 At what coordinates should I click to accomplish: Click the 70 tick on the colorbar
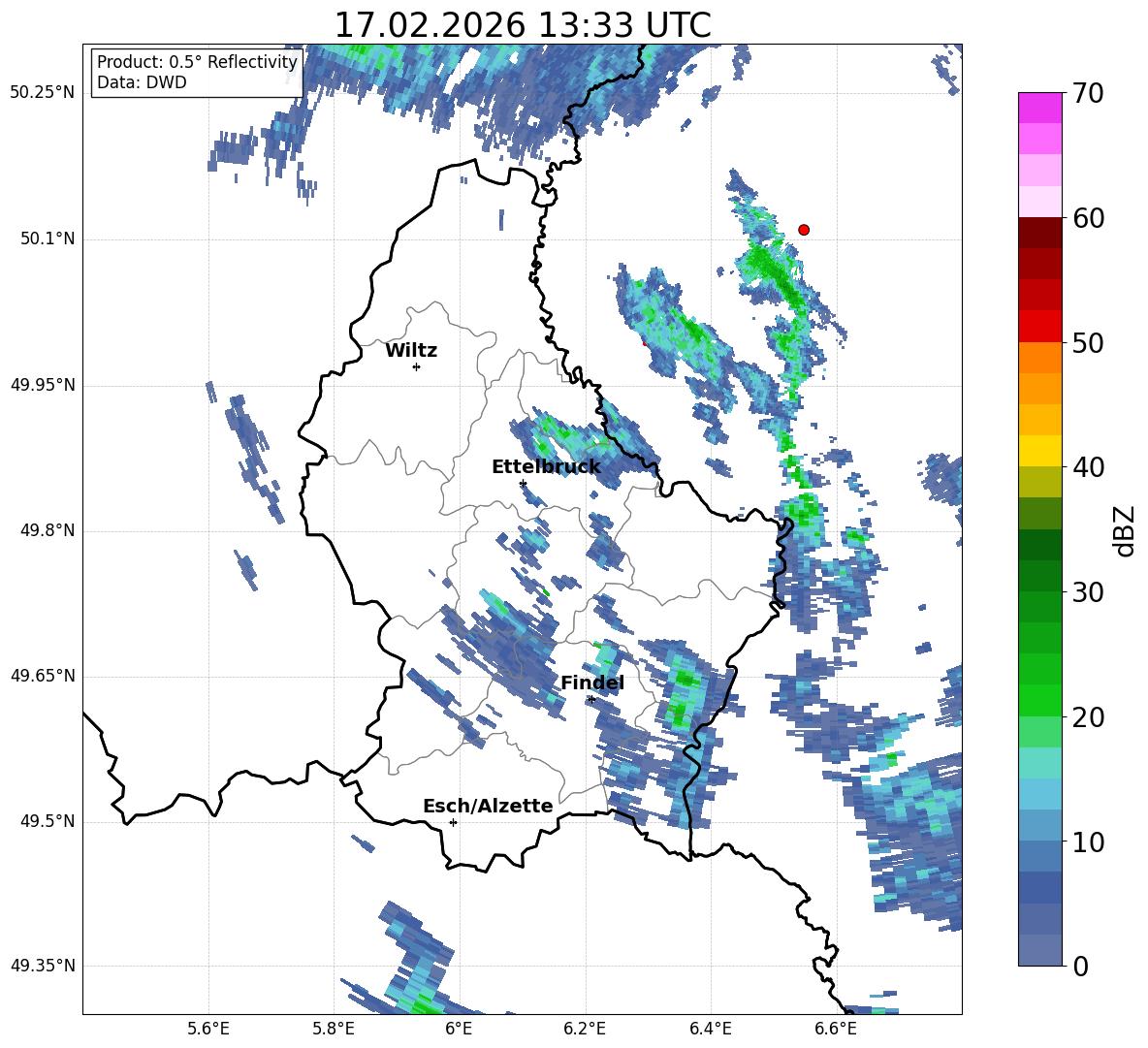[1088, 94]
